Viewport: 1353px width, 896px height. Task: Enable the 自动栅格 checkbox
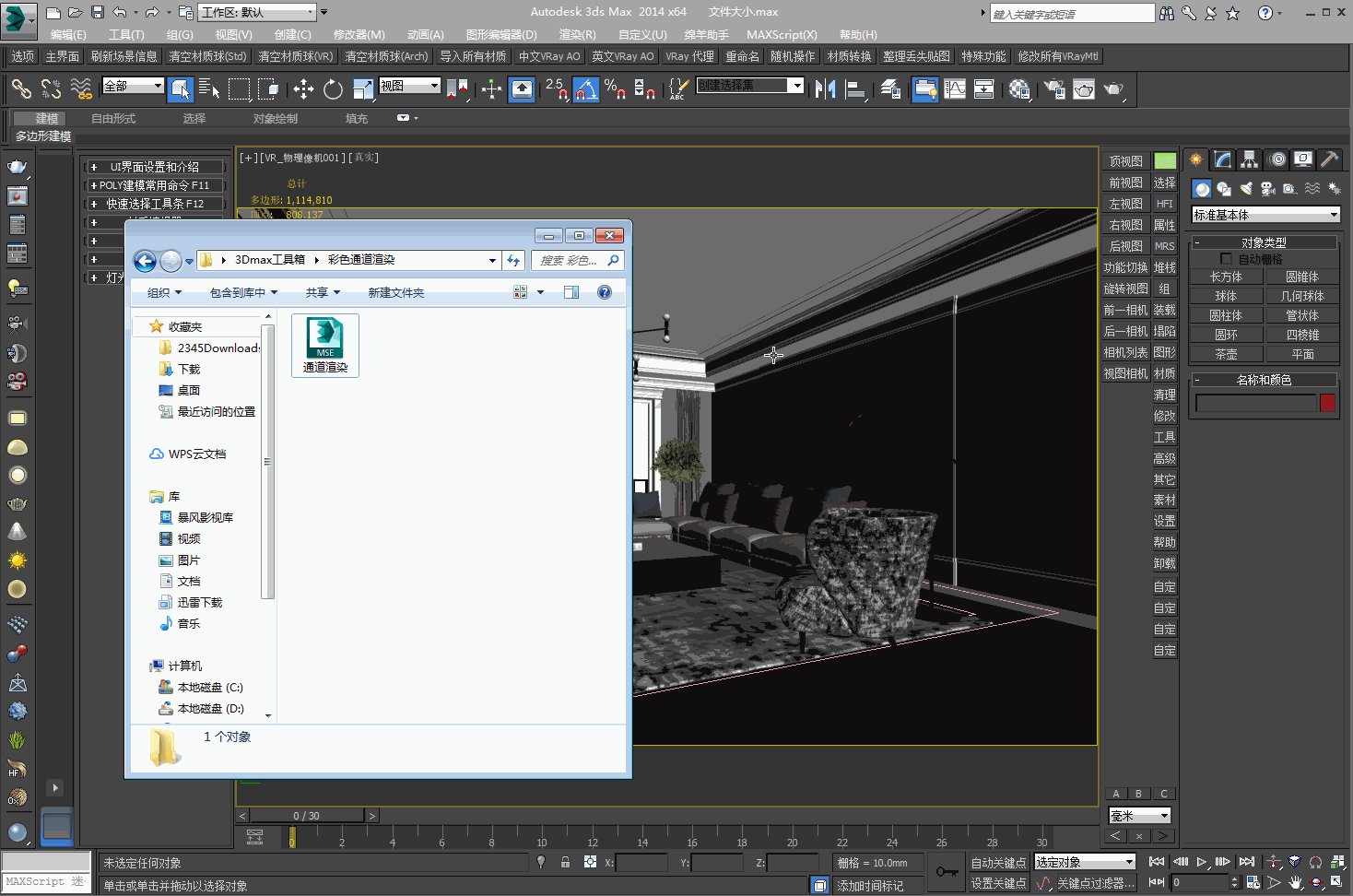[1226, 259]
